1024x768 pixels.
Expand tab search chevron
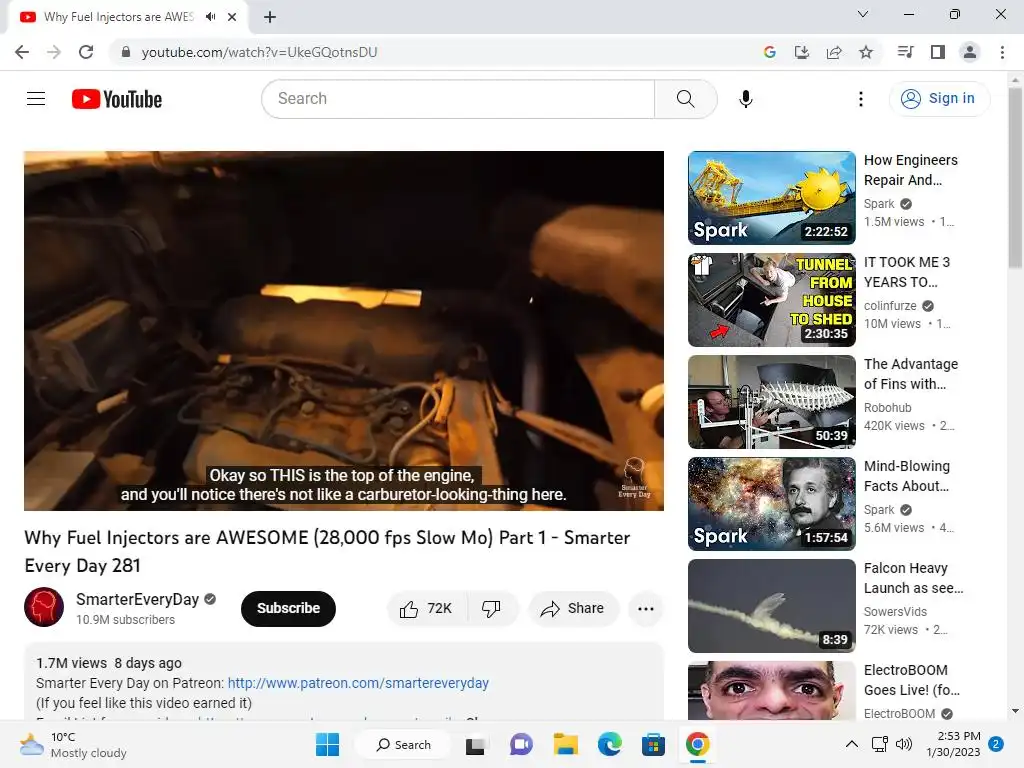point(863,14)
